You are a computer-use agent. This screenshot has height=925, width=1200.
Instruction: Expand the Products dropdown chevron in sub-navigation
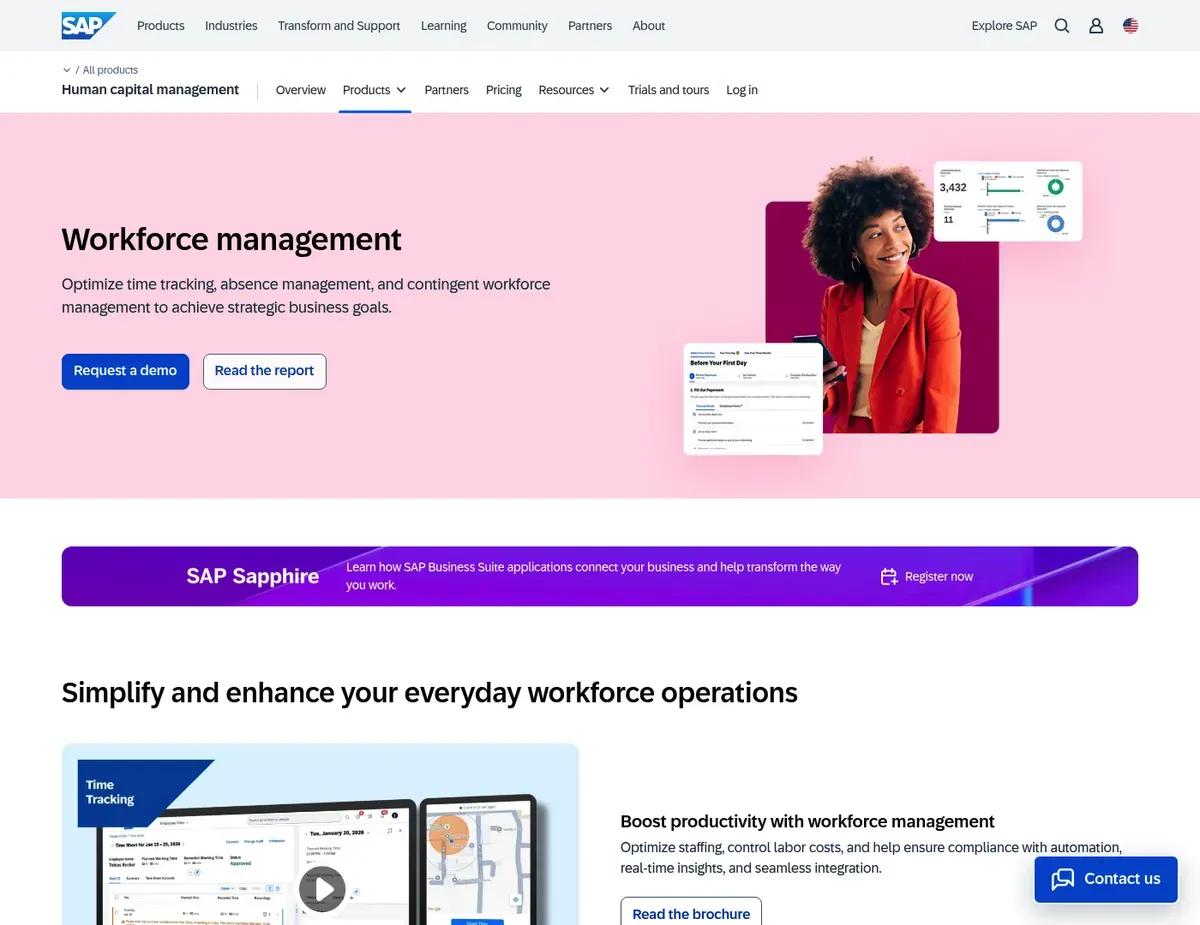point(401,90)
